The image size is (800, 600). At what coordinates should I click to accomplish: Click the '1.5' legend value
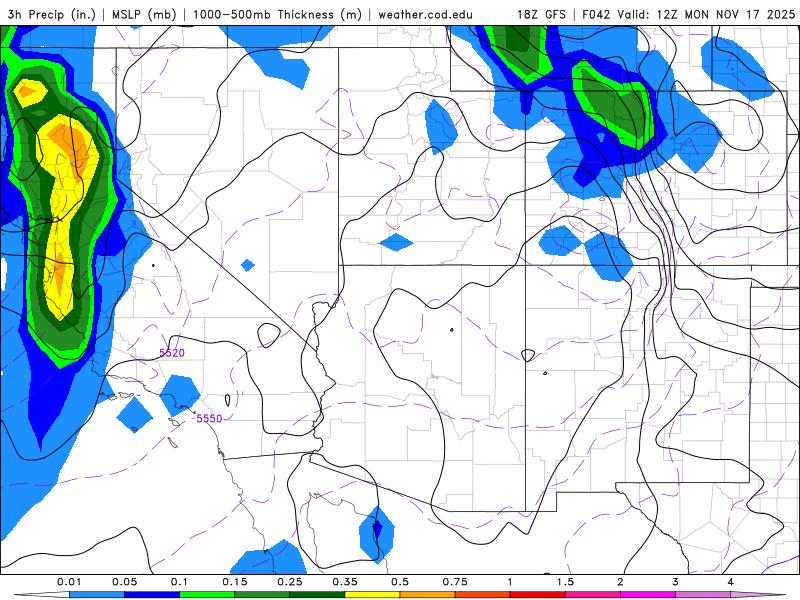tap(565, 582)
